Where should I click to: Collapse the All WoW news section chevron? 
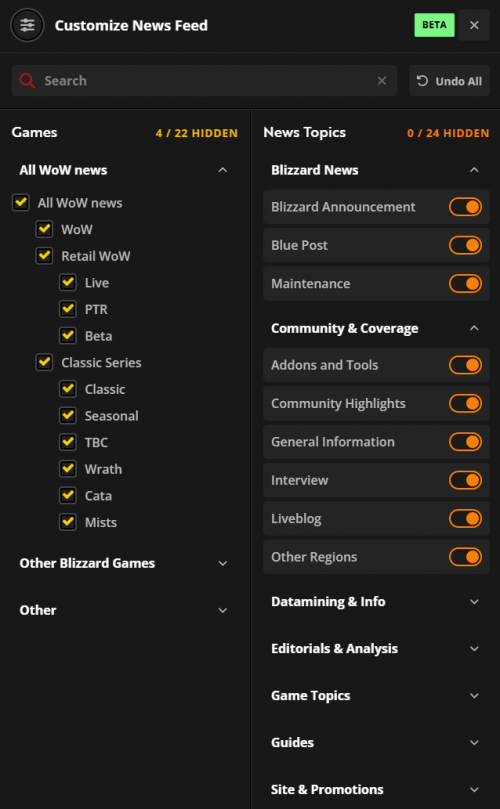(223, 170)
